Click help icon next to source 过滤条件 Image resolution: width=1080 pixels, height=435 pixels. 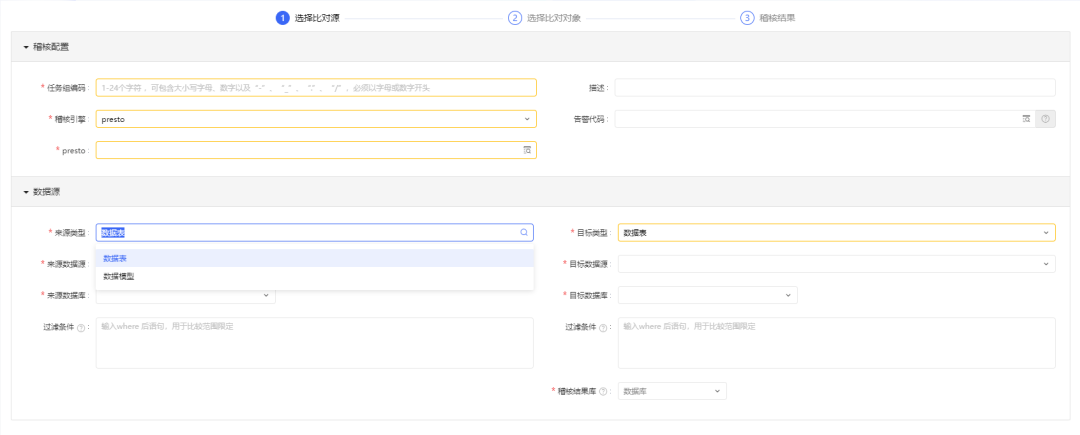coord(80,327)
